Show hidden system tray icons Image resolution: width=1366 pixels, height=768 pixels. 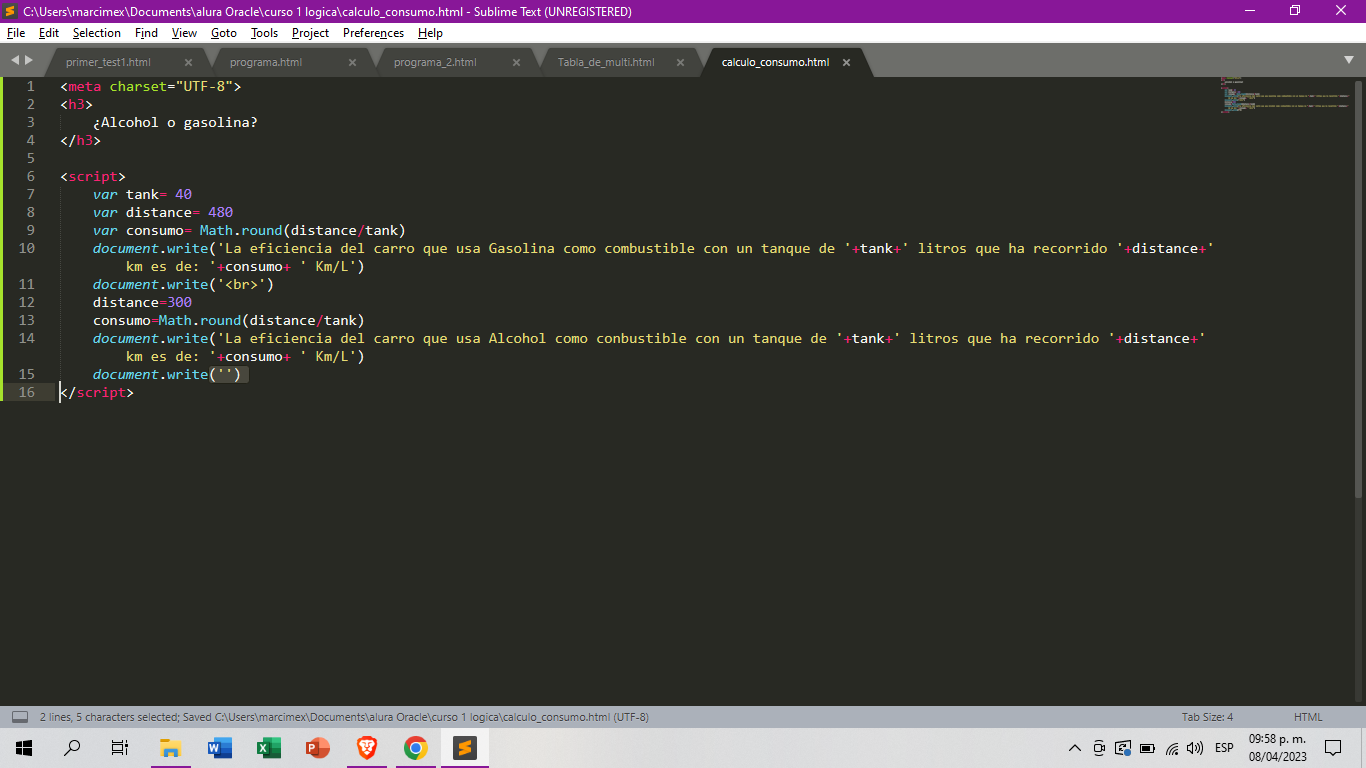(1075, 748)
